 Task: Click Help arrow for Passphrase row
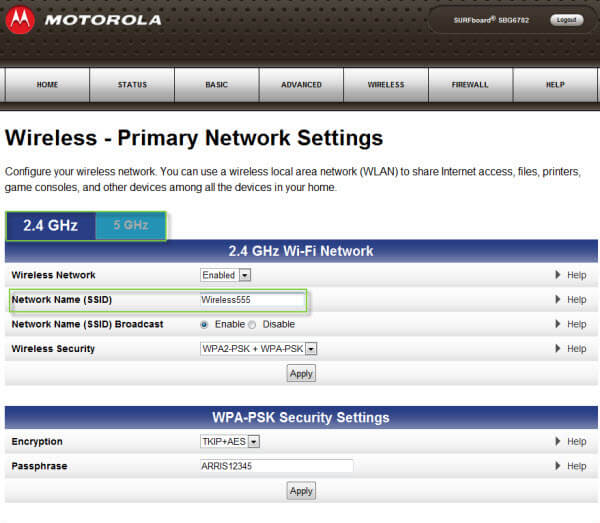pyautogui.click(x=558, y=466)
